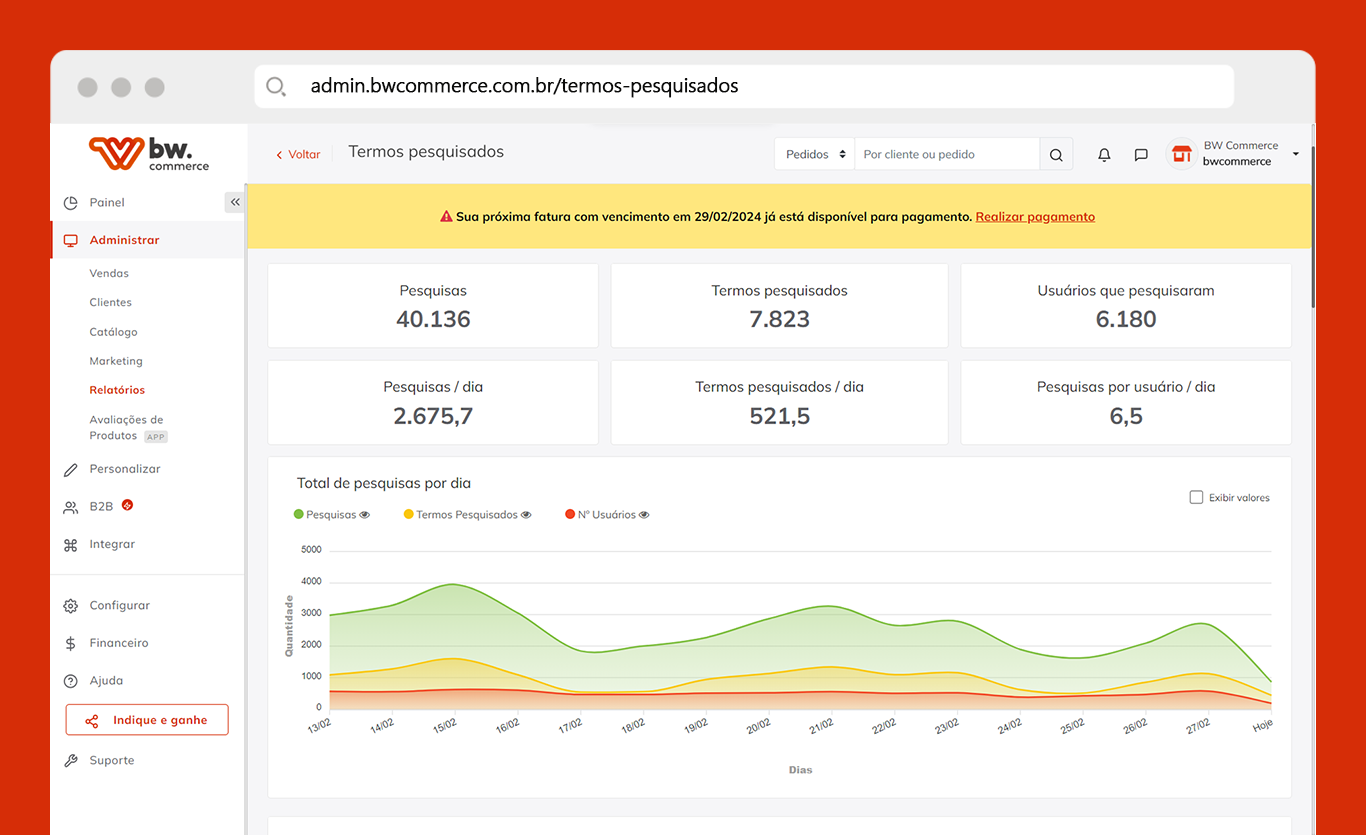
Task: Click the Painel pie chart icon
Action: 70,203
